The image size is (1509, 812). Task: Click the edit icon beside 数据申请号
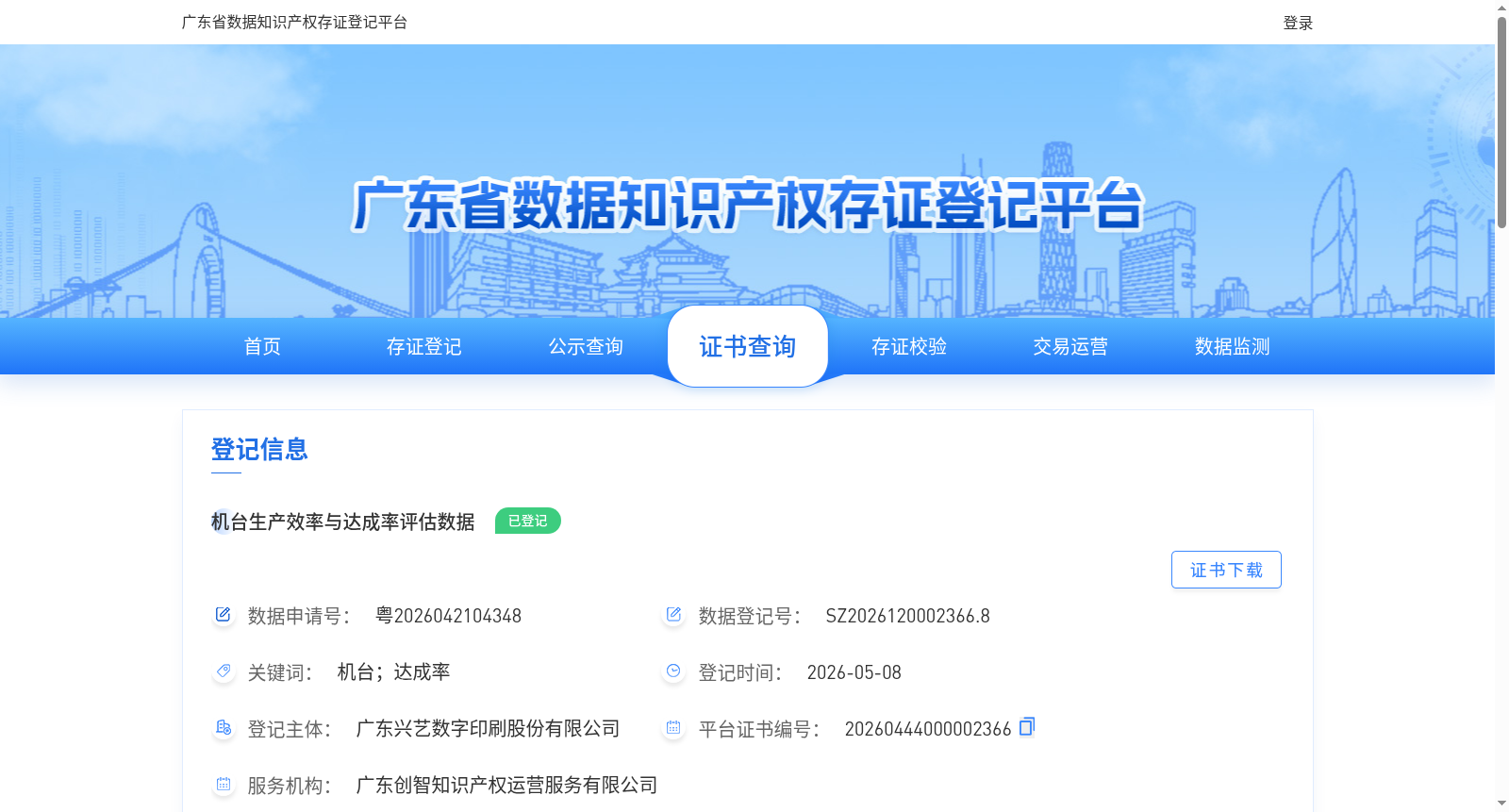point(223,615)
